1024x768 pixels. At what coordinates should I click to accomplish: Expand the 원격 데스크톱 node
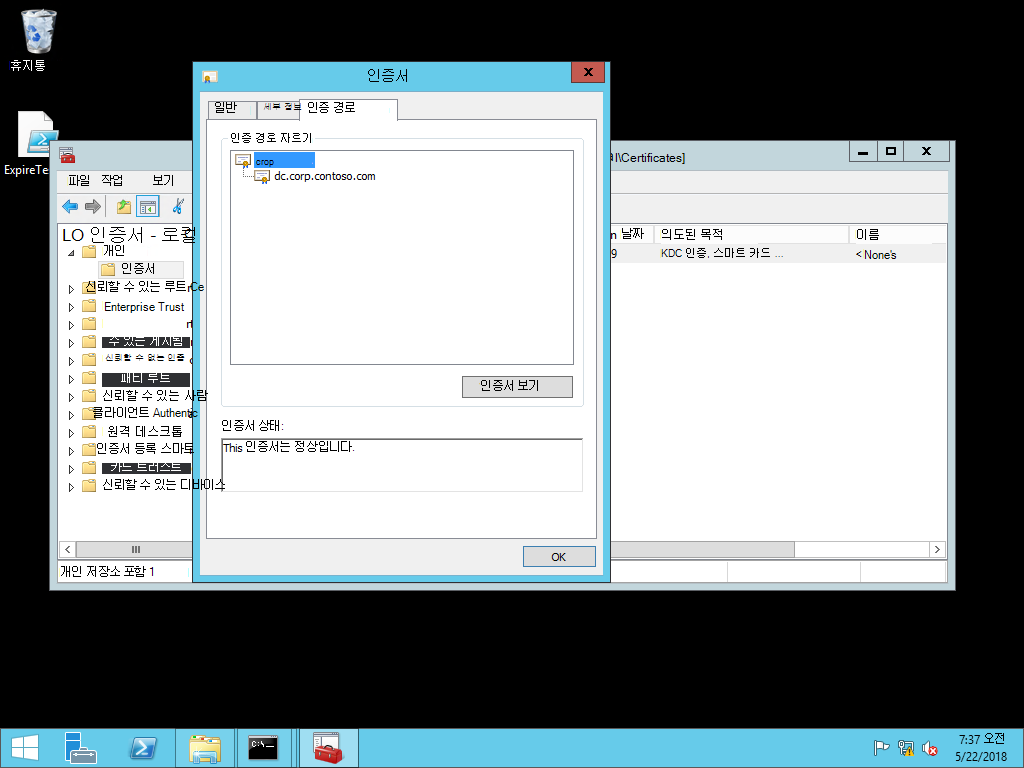pos(71,432)
